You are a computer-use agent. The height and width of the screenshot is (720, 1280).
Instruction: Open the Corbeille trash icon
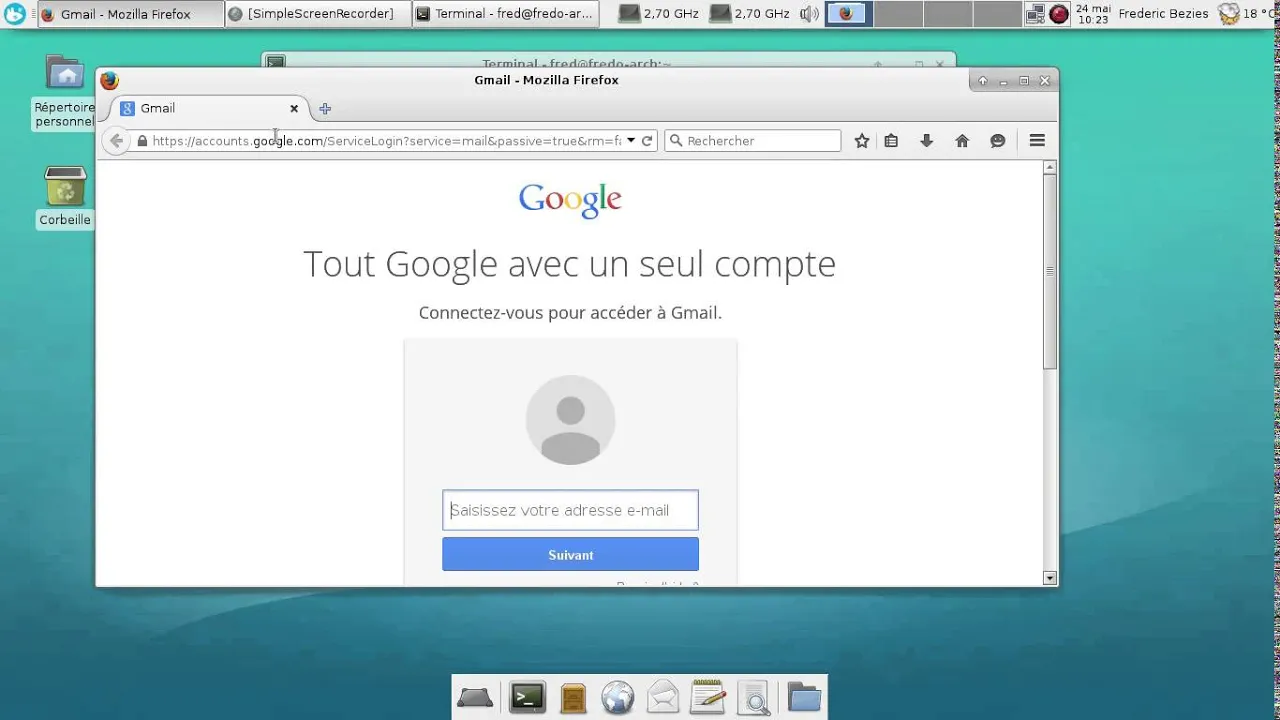tap(65, 196)
